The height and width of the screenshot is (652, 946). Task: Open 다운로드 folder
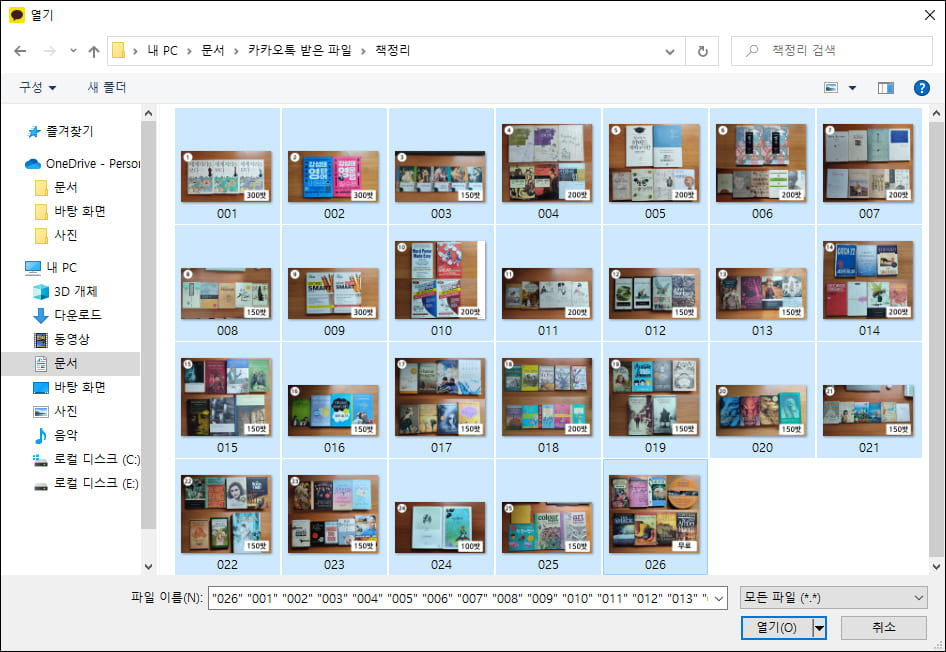(x=67, y=315)
